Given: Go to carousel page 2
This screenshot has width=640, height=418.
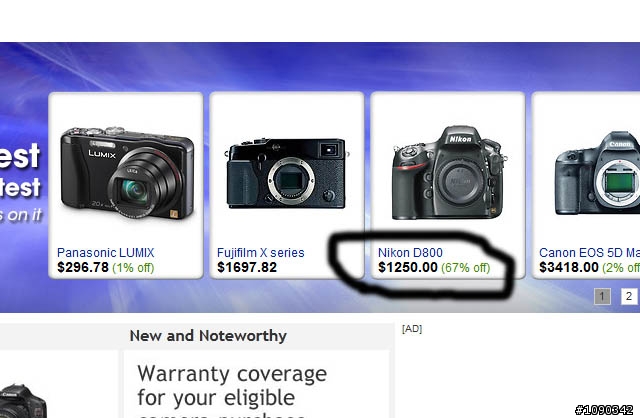Looking at the screenshot, I should (629, 296).
